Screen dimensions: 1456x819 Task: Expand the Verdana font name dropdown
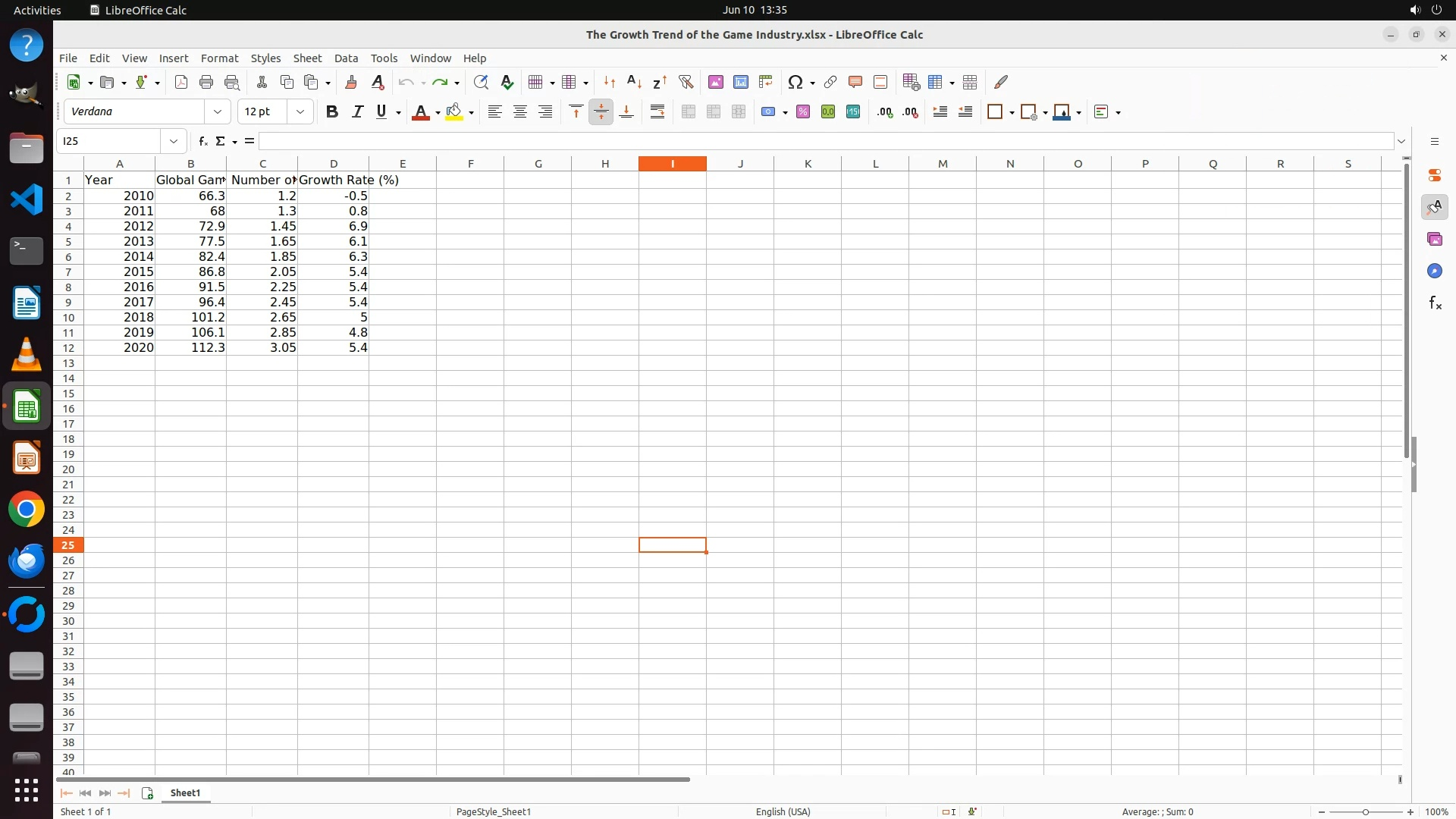218,111
